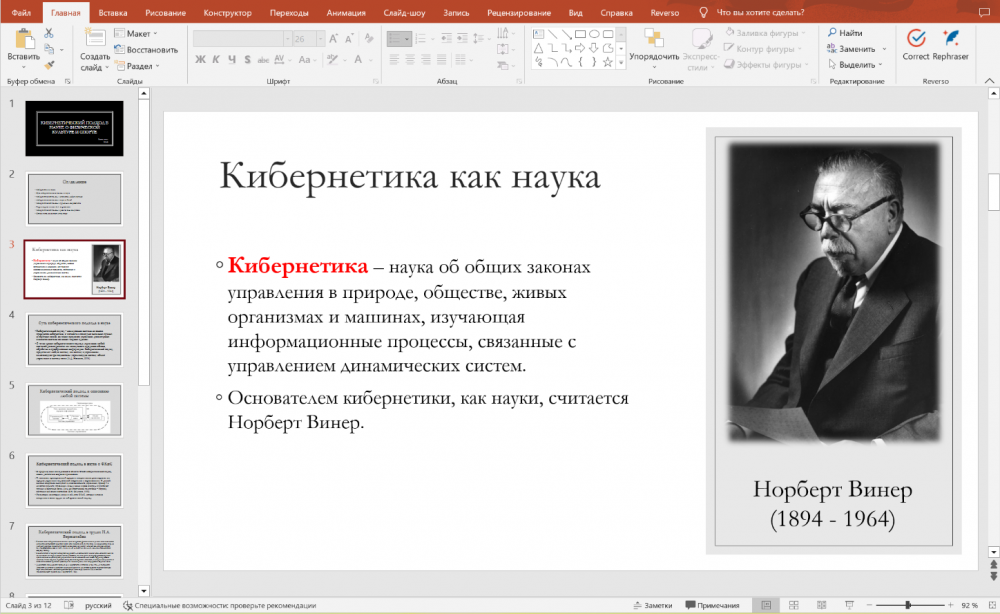This screenshot has width=1000, height=614.
Task: Select slide 5 thumbnail in panel
Action: coord(75,408)
